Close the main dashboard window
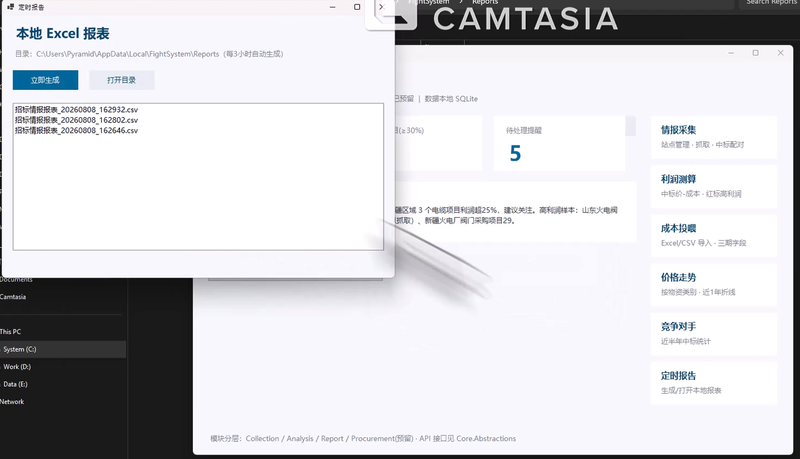Viewport: 800px width, 459px height. tap(780, 53)
